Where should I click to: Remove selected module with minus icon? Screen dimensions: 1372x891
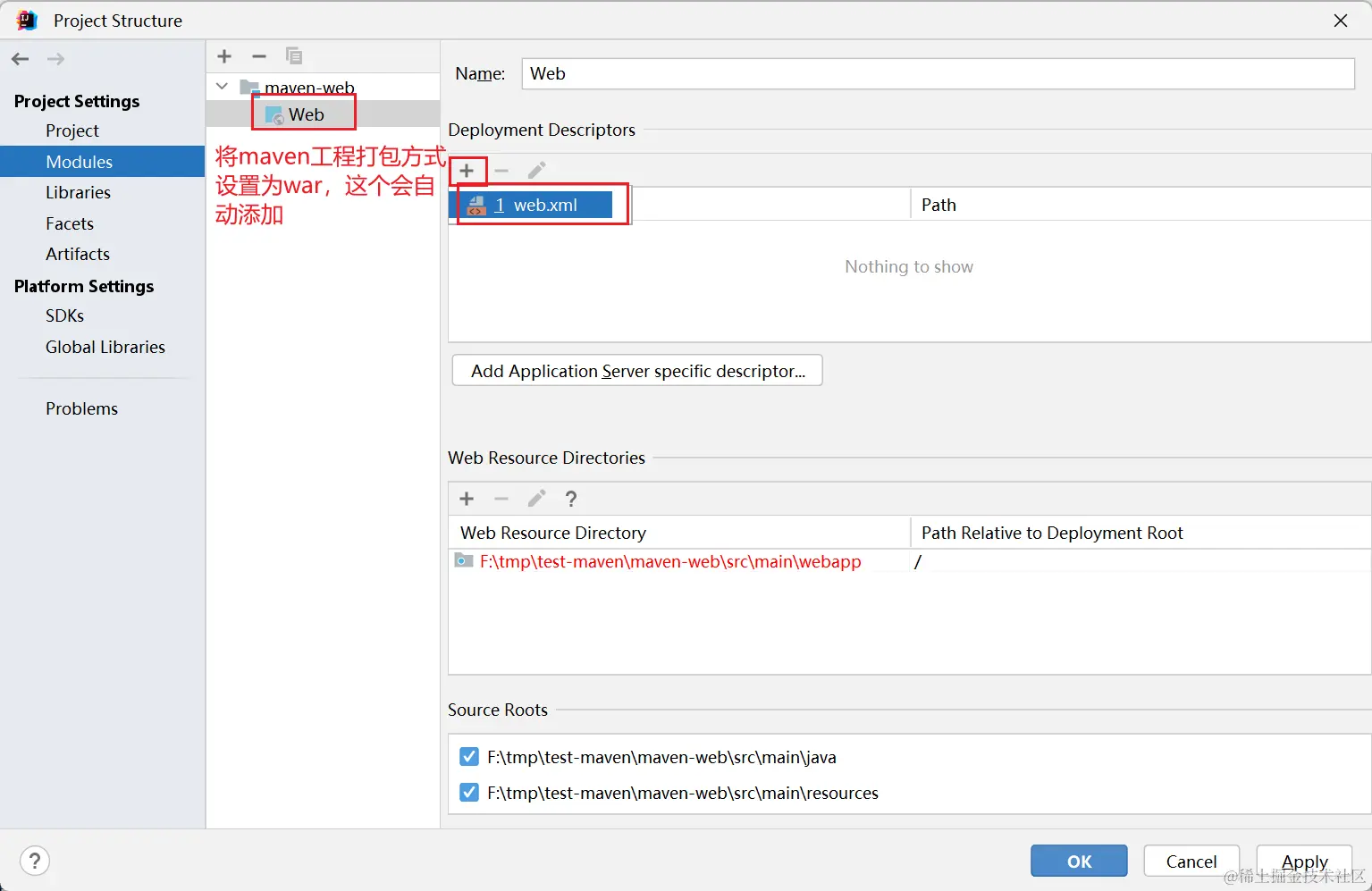click(259, 56)
